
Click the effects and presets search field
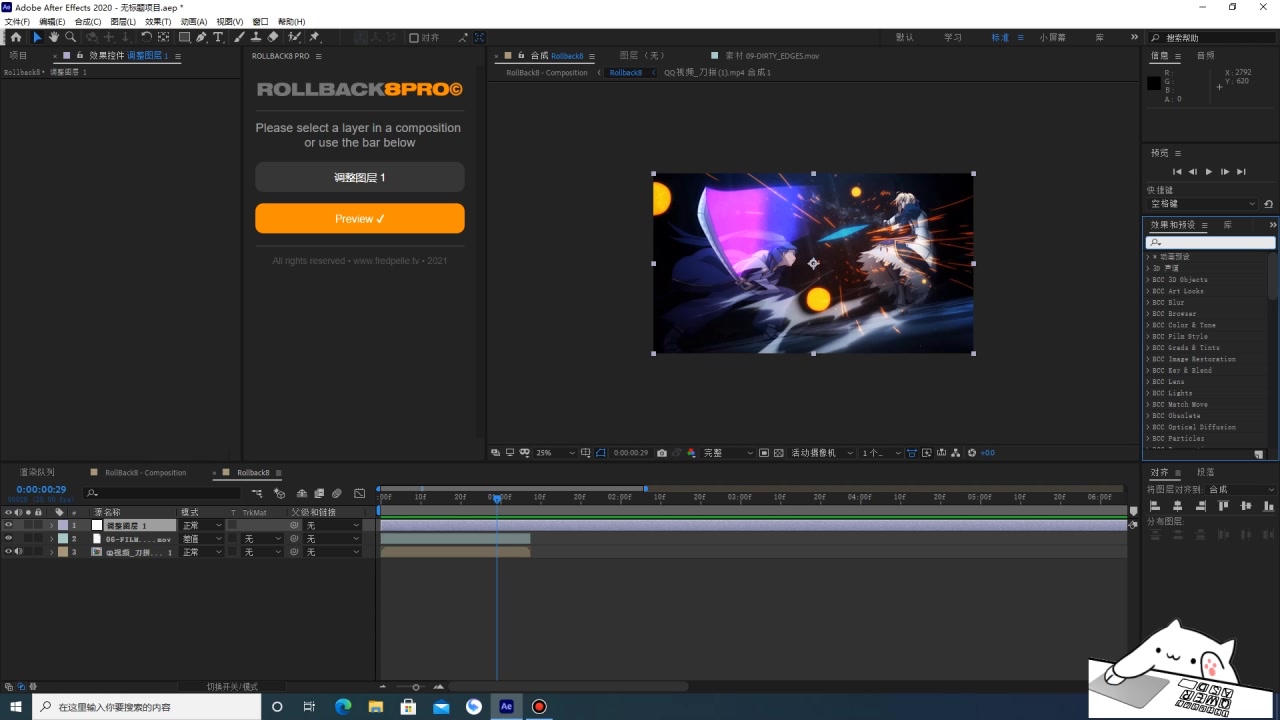[x=1210, y=242]
